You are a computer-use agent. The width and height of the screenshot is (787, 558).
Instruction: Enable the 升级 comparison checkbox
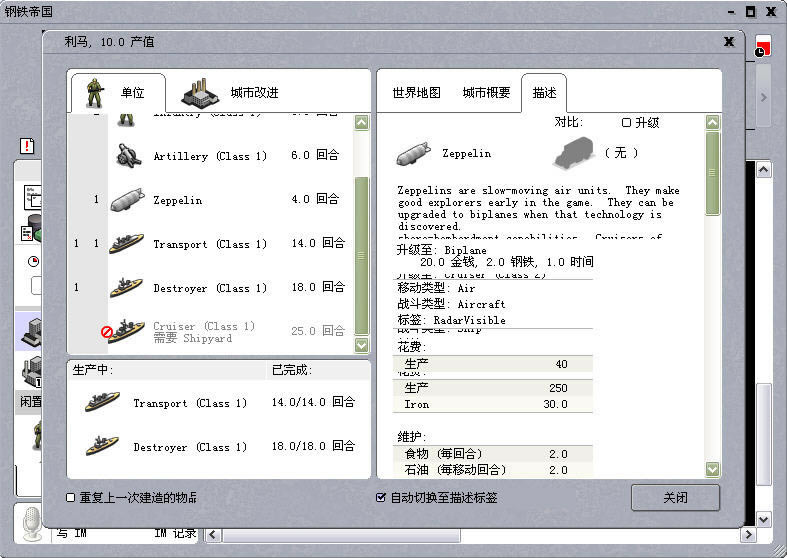coord(627,123)
